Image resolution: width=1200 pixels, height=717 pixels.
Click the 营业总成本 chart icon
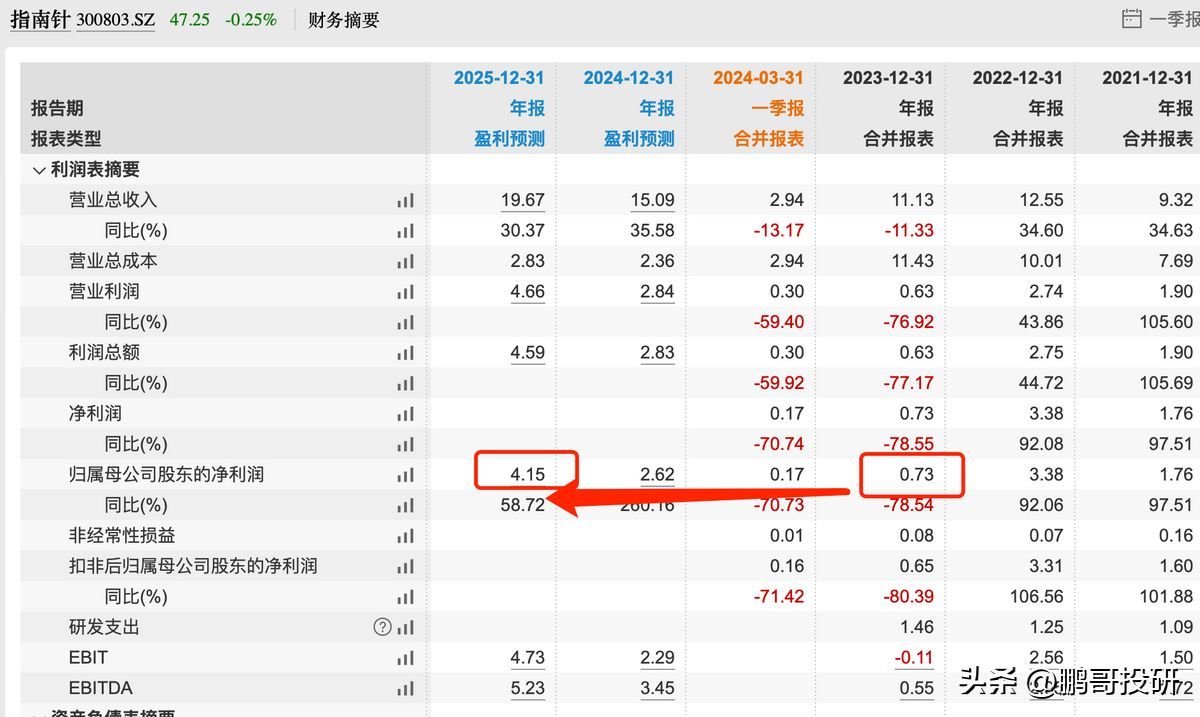[x=405, y=260]
